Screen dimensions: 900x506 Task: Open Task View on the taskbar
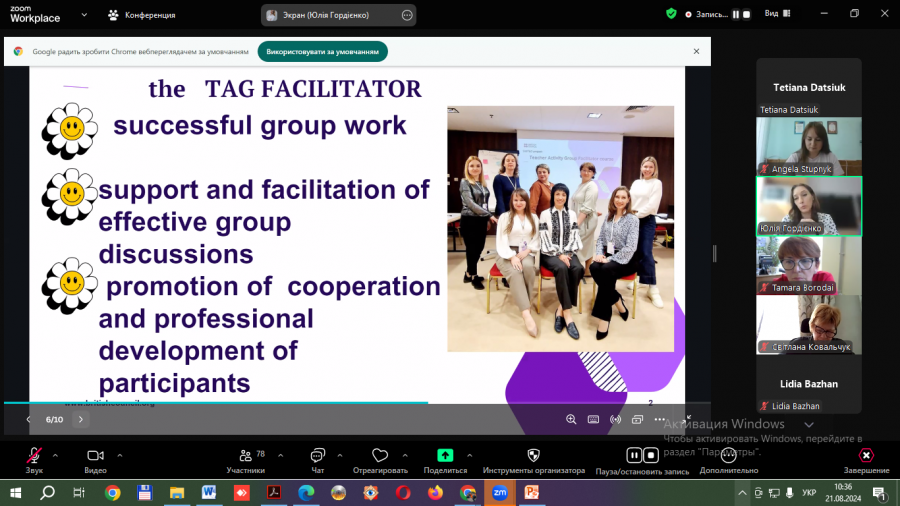pyautogui.click(x=79, y=493)
